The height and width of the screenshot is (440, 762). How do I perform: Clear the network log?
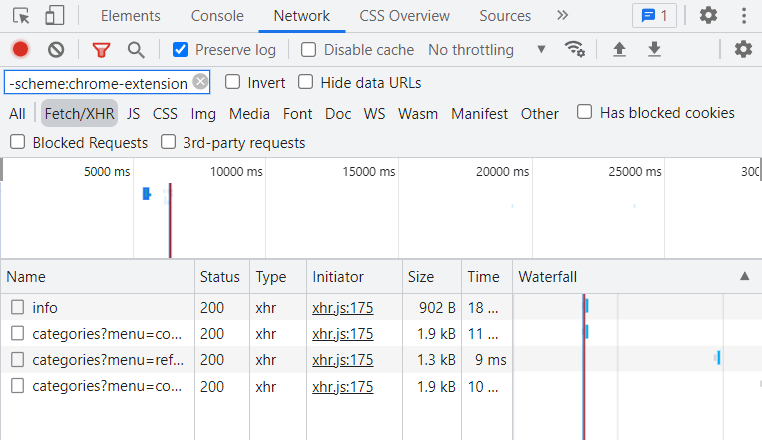(56, 50)
